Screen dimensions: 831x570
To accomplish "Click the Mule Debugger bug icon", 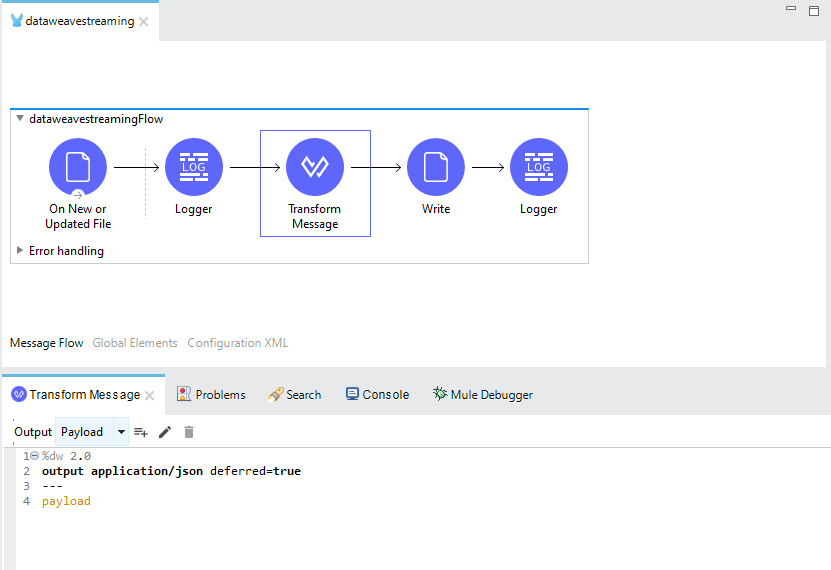I will 440,393.
